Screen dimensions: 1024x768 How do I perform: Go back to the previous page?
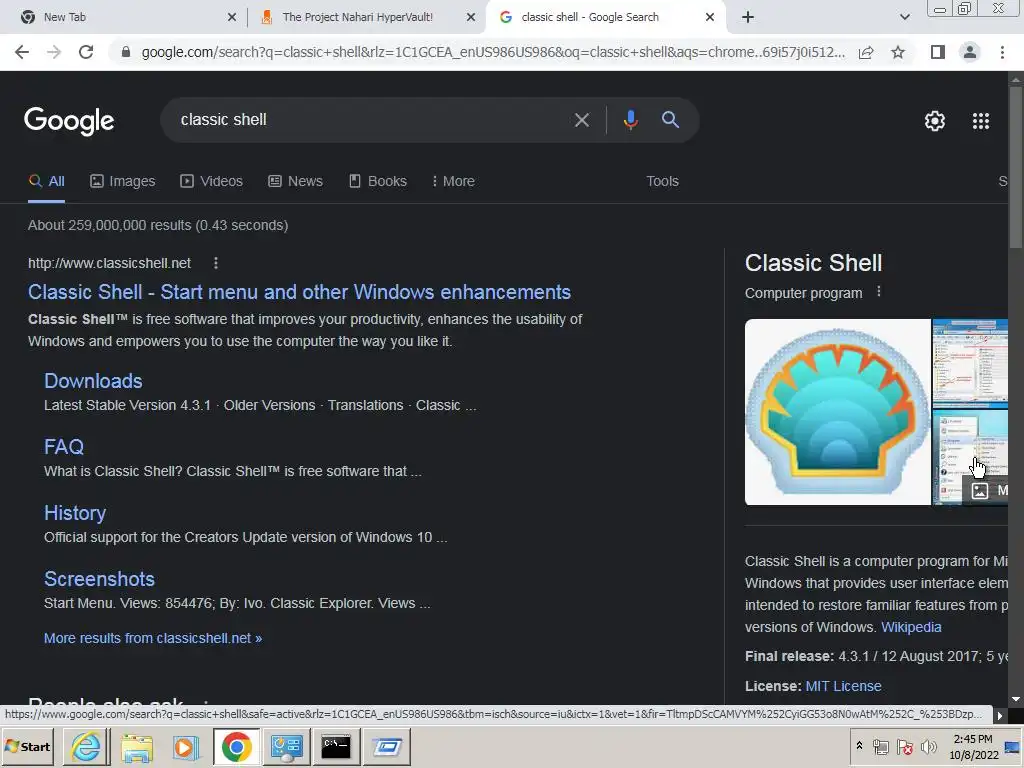[x=22, y=52]
